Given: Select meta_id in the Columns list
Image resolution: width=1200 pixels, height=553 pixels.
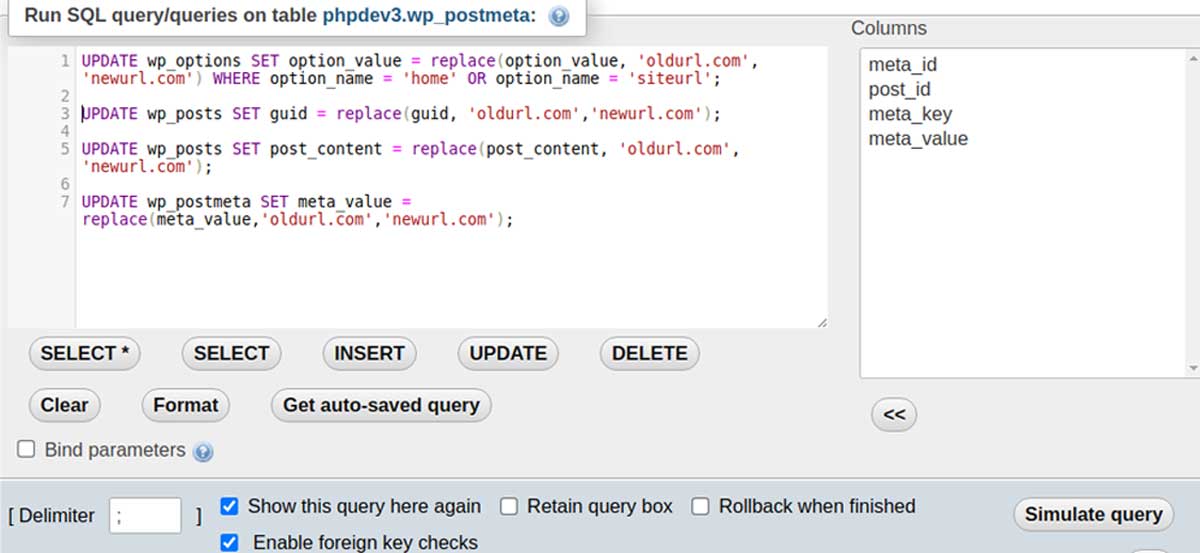Looking at the screenshot, I should (902, 65).
